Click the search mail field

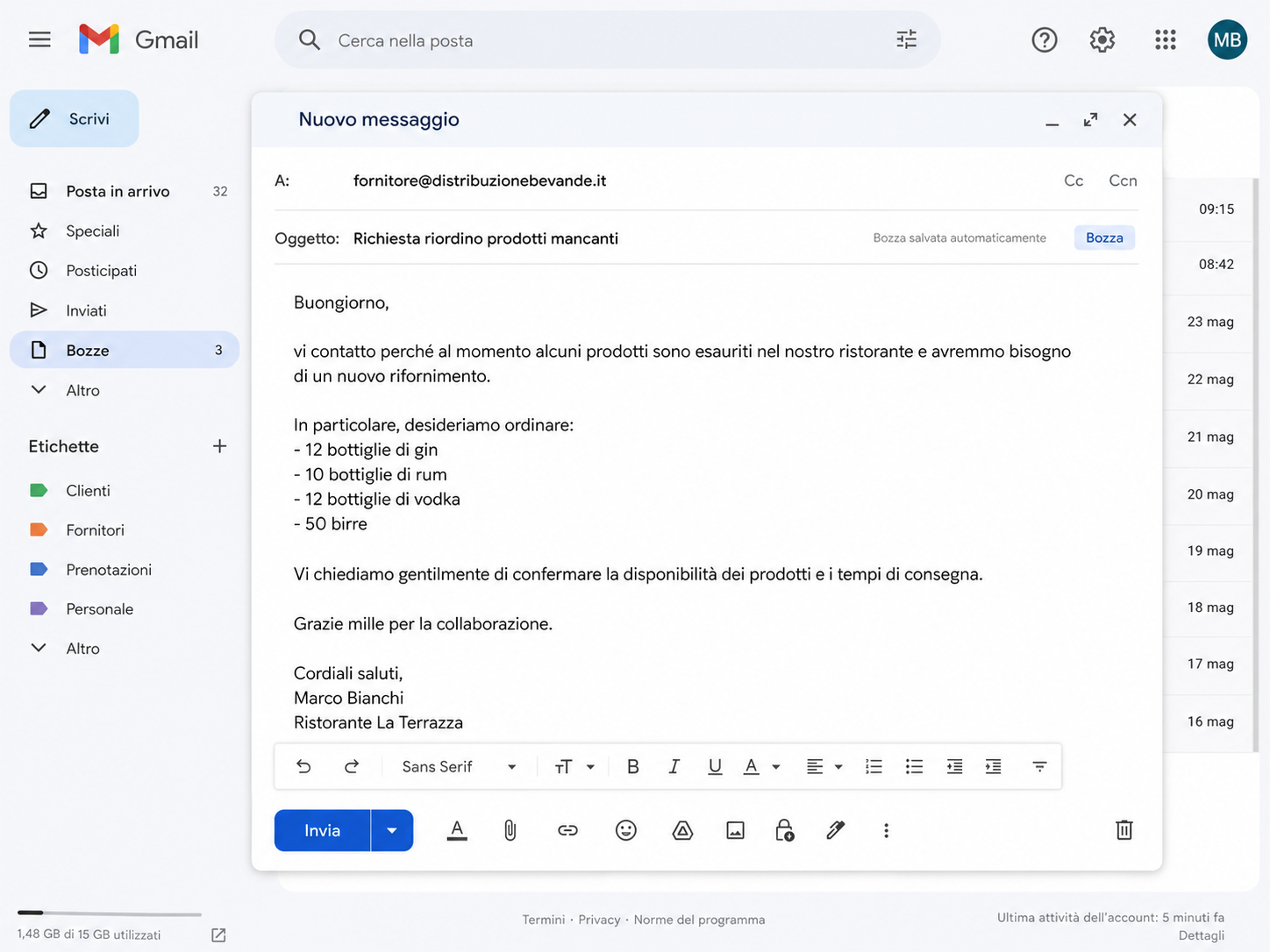(607, 40)
